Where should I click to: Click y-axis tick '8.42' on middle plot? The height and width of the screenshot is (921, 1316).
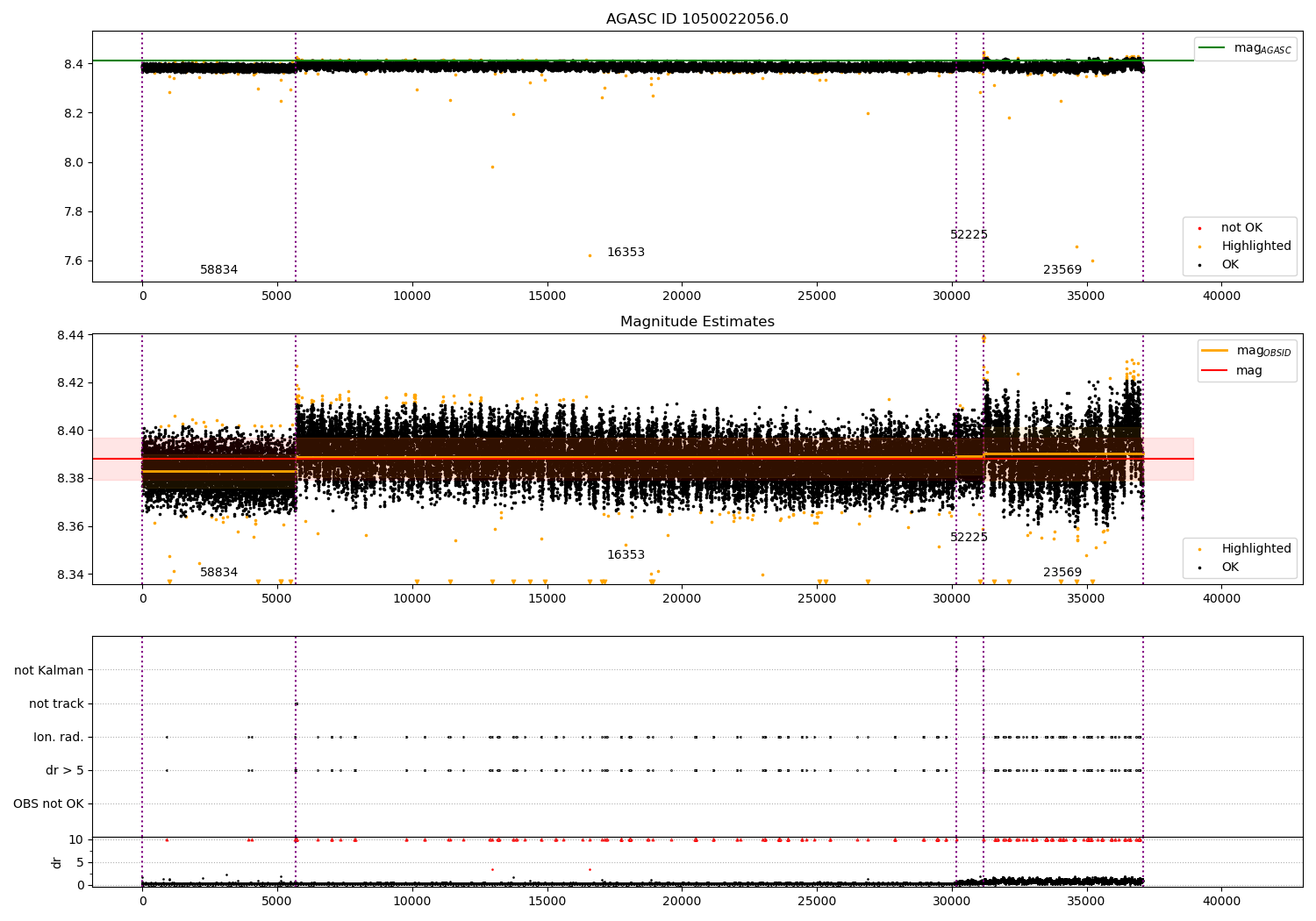click(70, 383)
